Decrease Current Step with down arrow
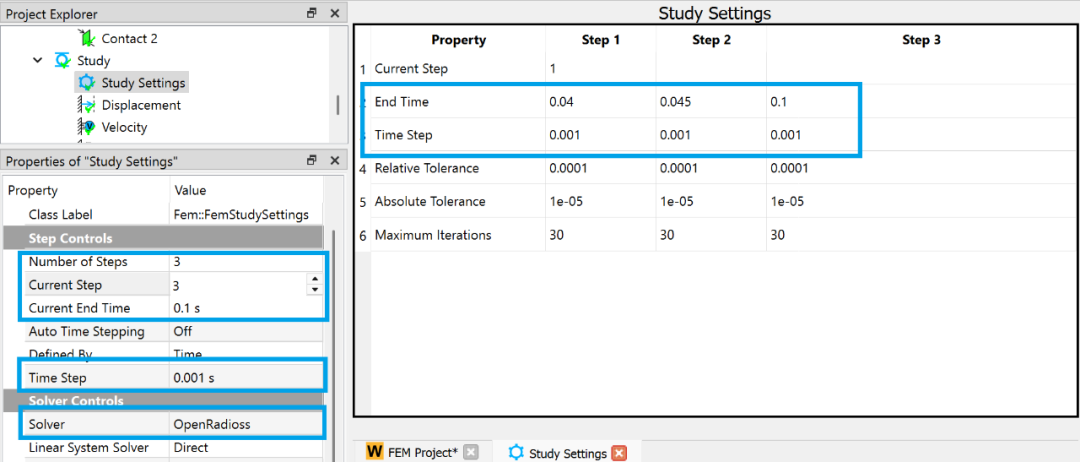The height and width of the screenshot is (462, 1080). click(x=315, y=290)
